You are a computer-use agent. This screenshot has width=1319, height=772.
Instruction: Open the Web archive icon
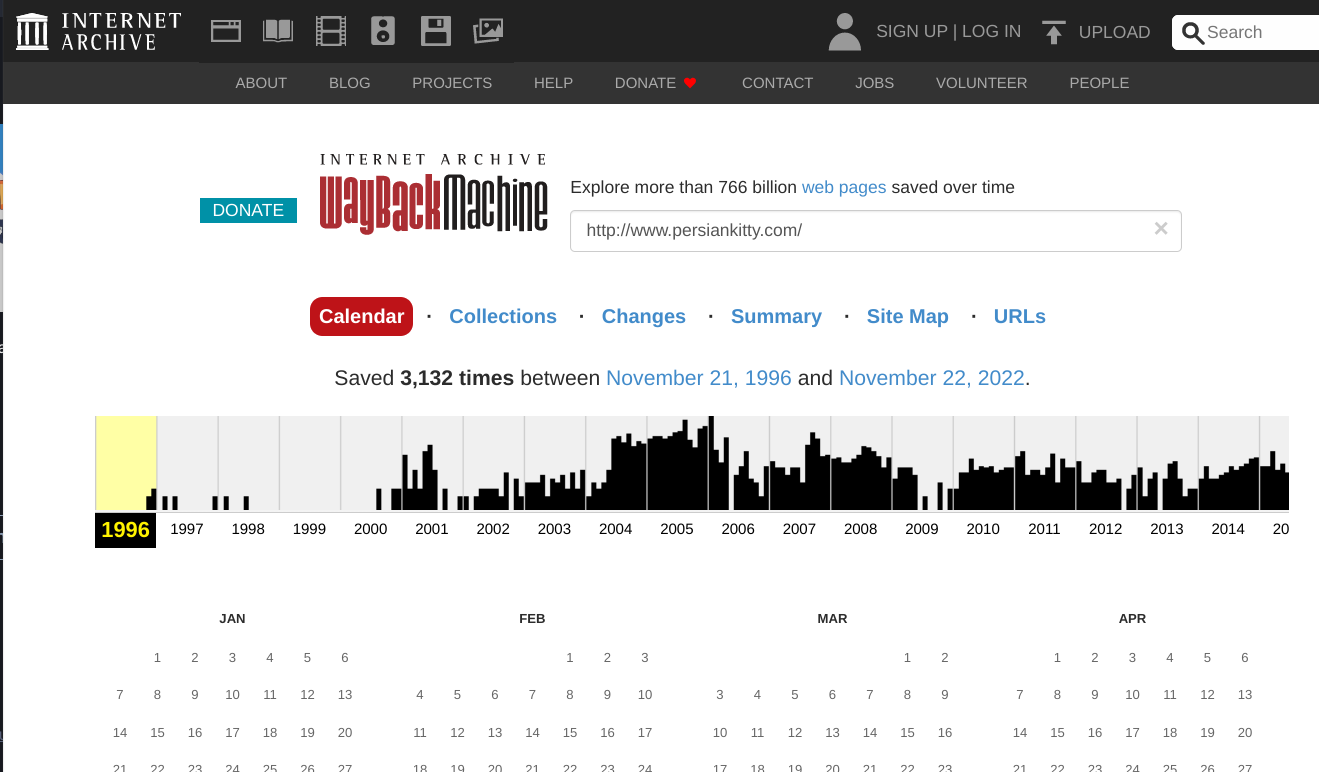point(226,31)
